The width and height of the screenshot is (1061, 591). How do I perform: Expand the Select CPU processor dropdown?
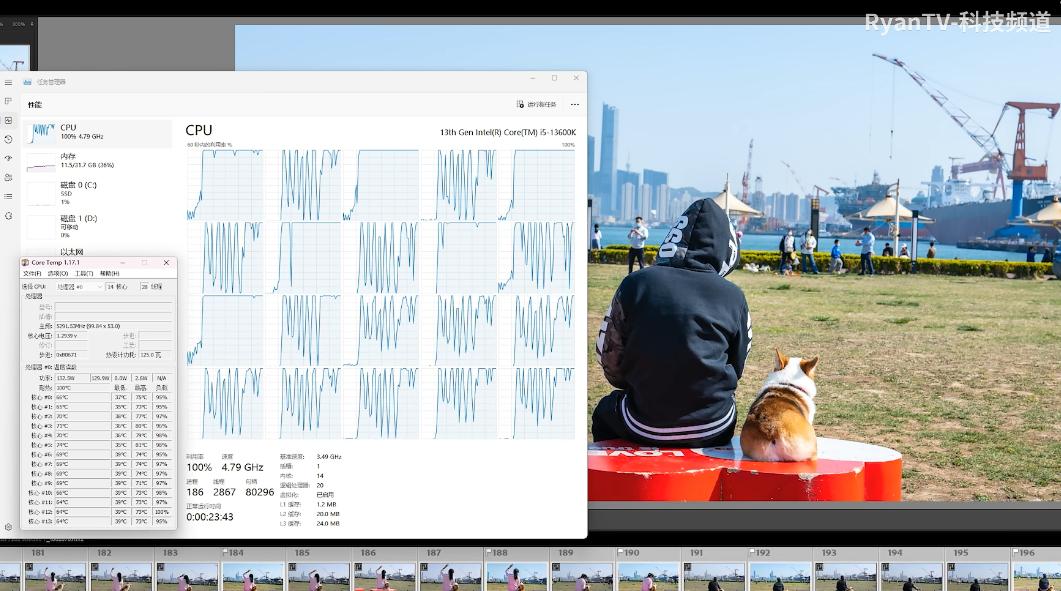80,286
